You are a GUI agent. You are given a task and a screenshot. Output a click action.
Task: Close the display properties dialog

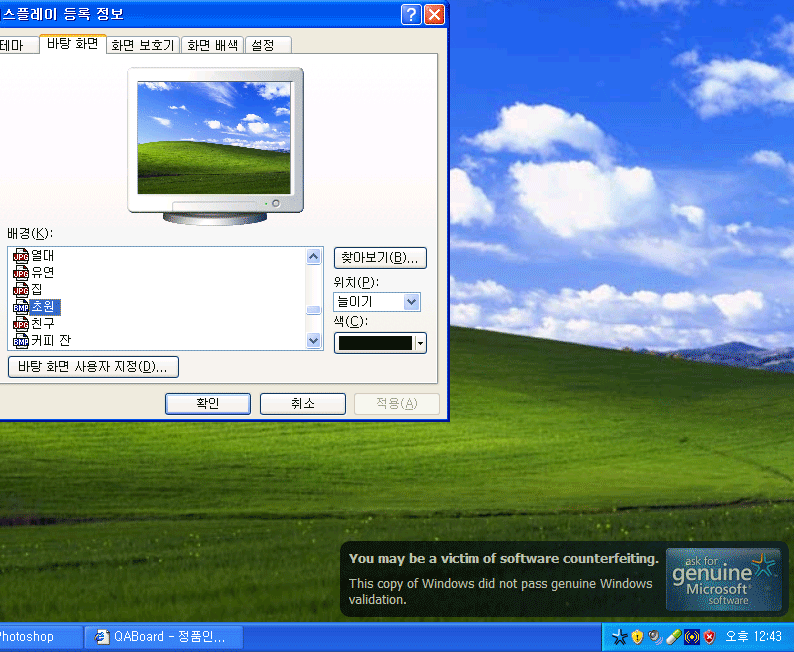coord(434,14)
